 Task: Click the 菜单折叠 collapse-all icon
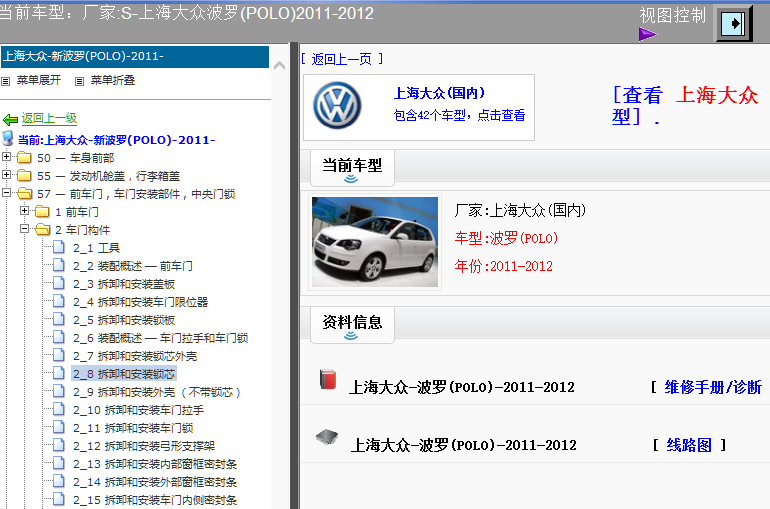(79, 81)
